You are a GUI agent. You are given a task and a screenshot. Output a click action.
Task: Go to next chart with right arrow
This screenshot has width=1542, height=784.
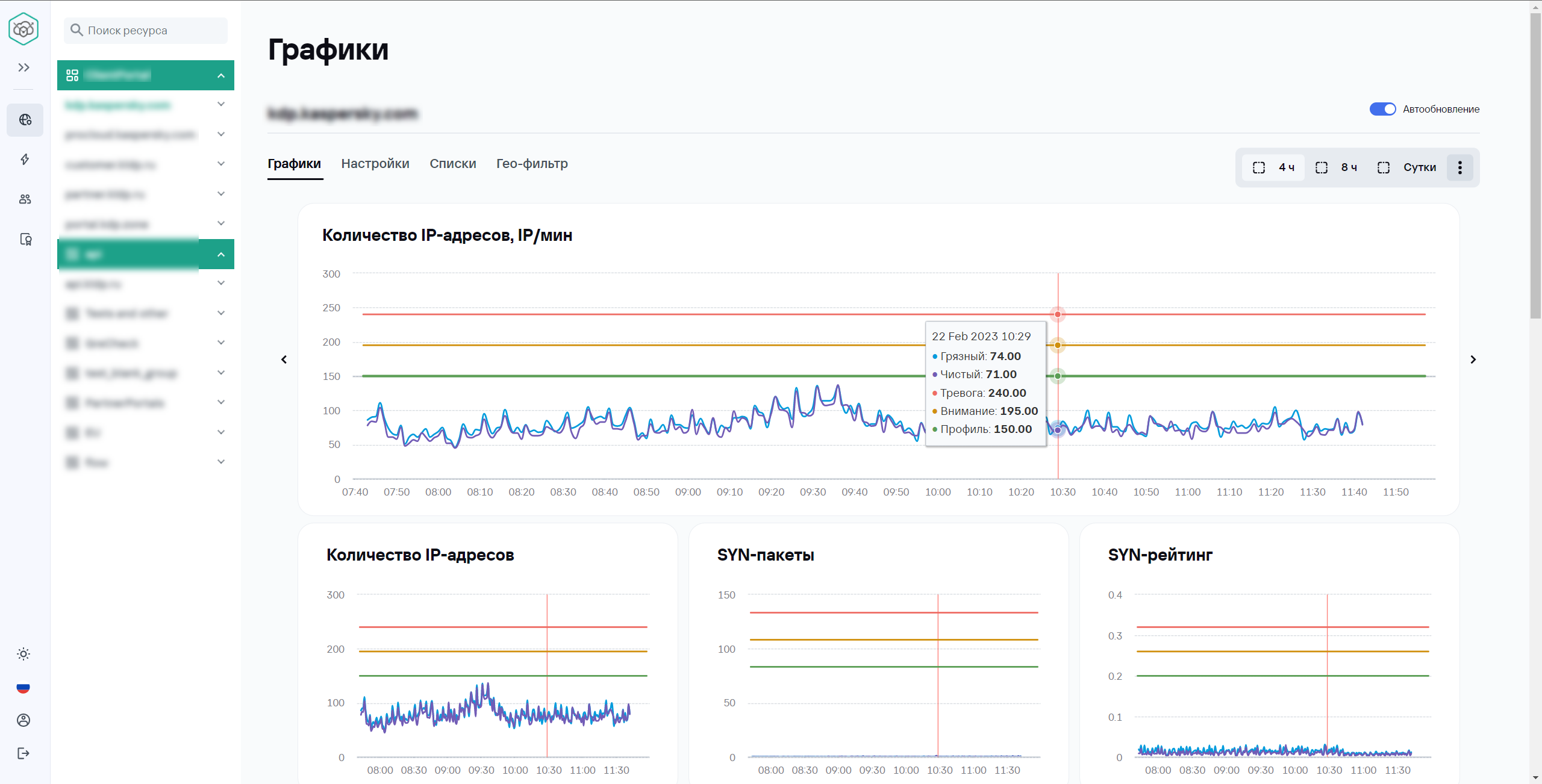coord(1473,359)
